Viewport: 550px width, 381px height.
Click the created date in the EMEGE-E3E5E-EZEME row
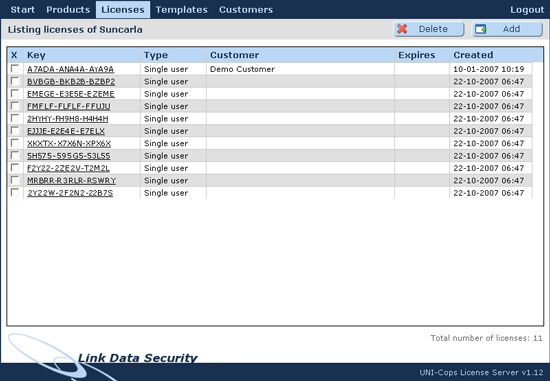489,94
